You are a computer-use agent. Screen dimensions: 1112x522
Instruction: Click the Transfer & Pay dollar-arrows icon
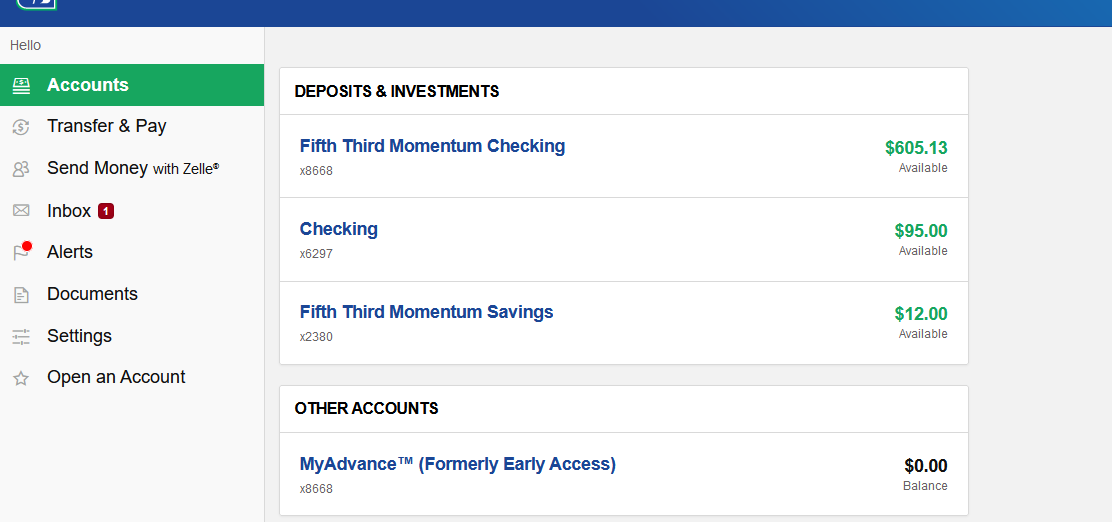(21, 127)
